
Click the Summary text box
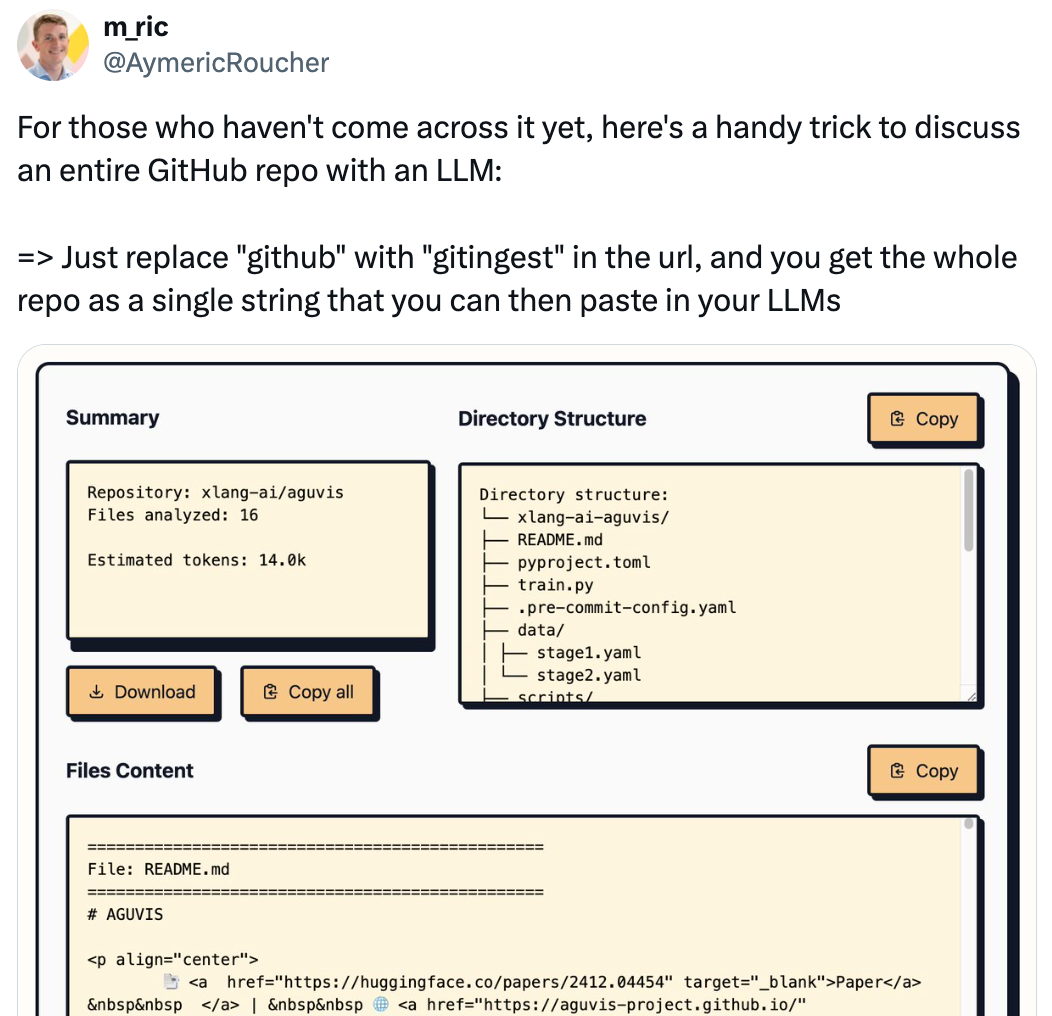pyautogui.click(x=248, y=550)
